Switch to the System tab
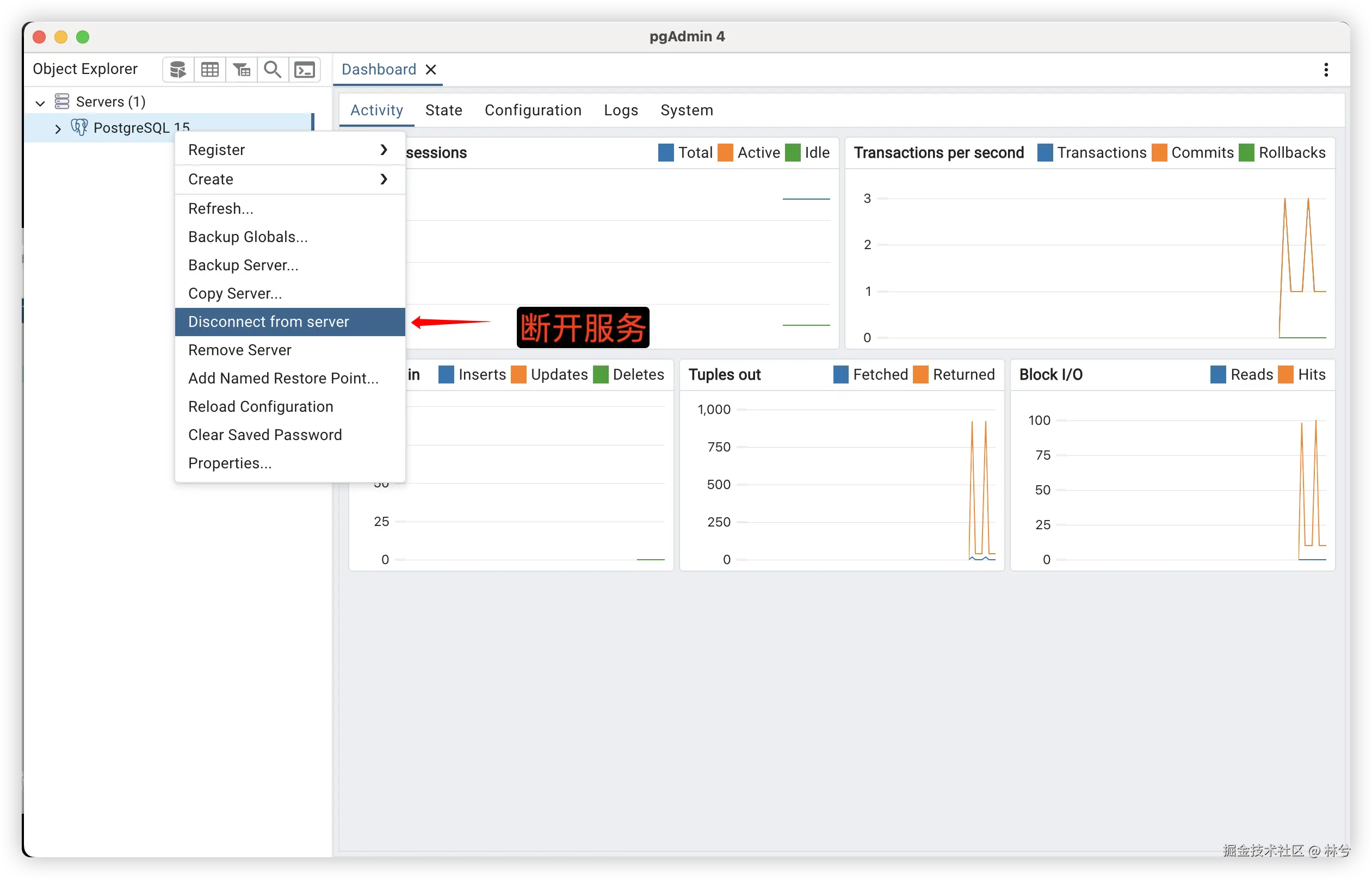This screenshot has height=879, width=1372. point(687,110)
